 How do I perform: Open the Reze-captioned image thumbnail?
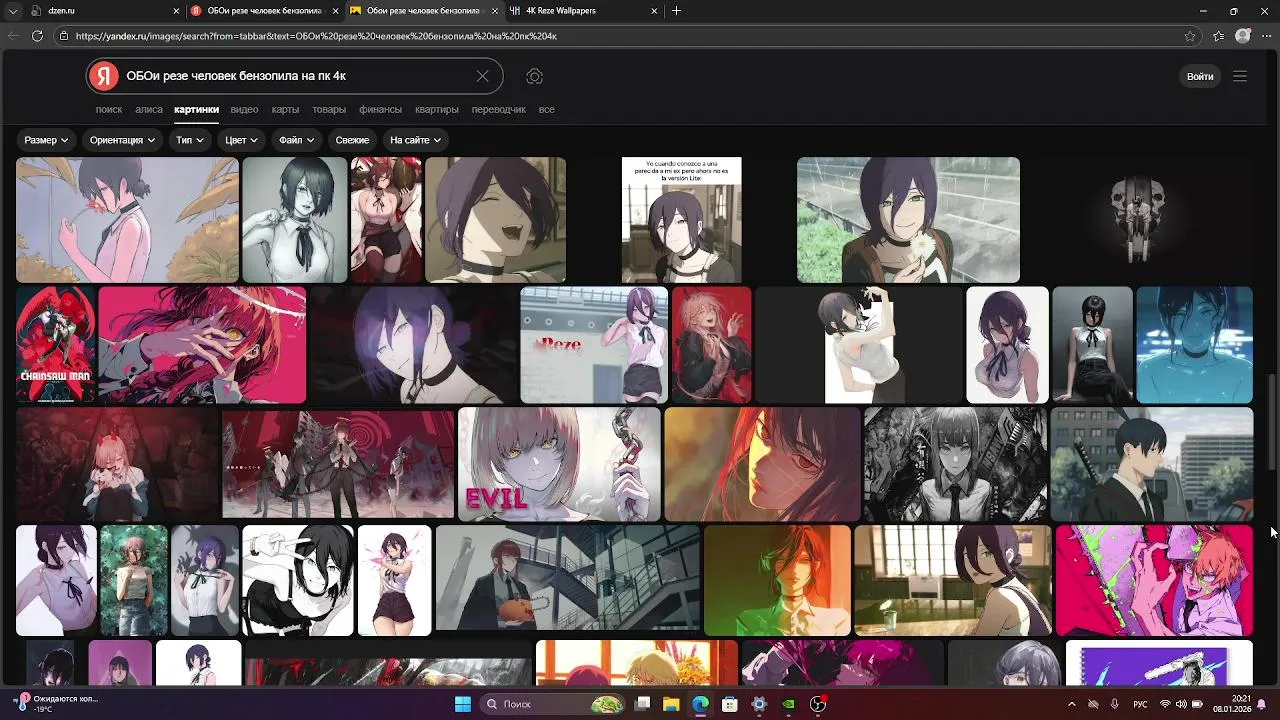click(x=594, y=345)
